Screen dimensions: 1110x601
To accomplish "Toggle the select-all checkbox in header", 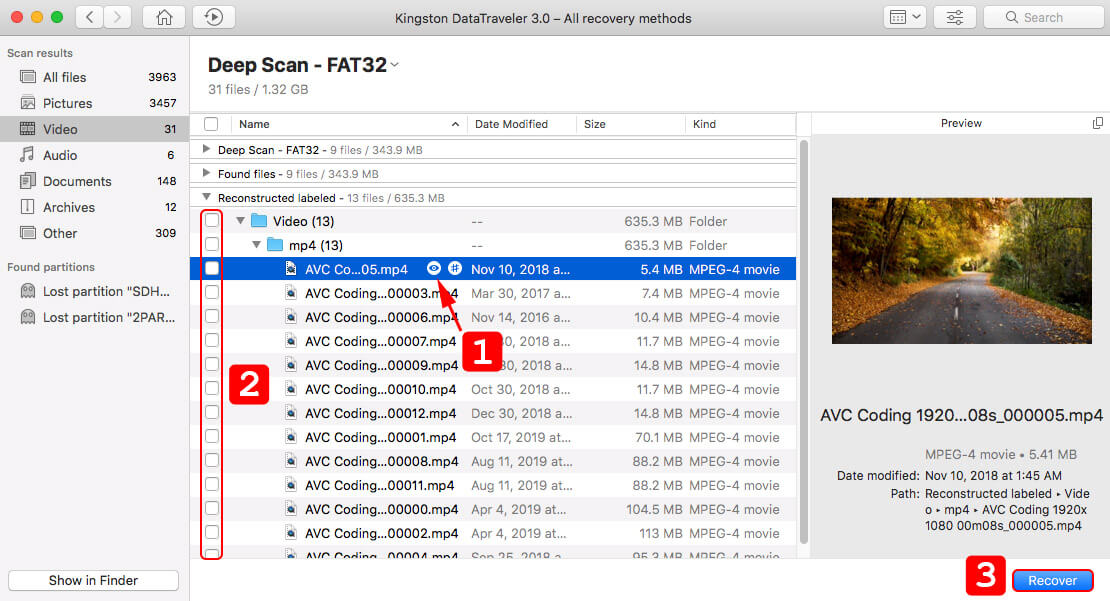I will pos(211,124).
